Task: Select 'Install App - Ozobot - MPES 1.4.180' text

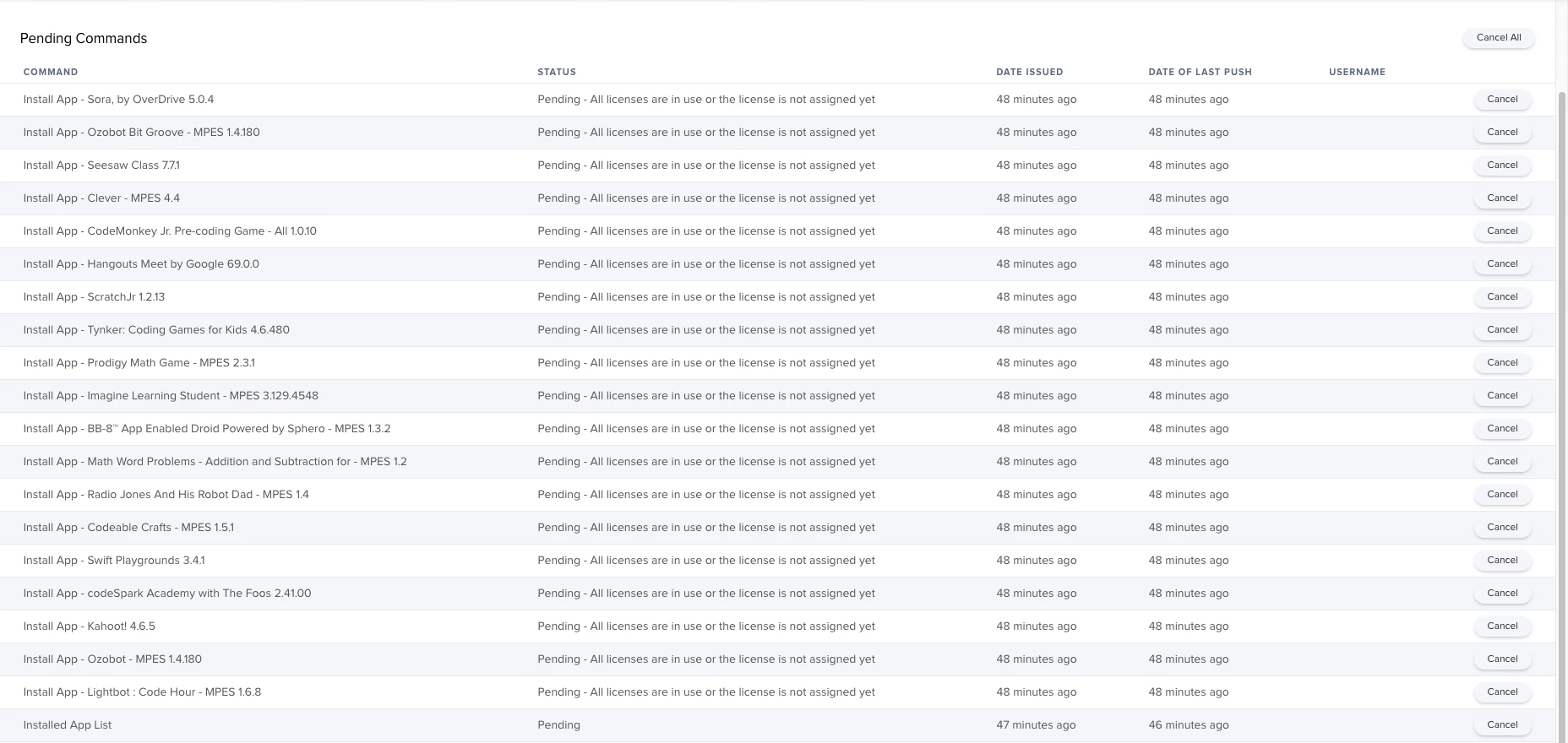Action: [x=112, y=659]
